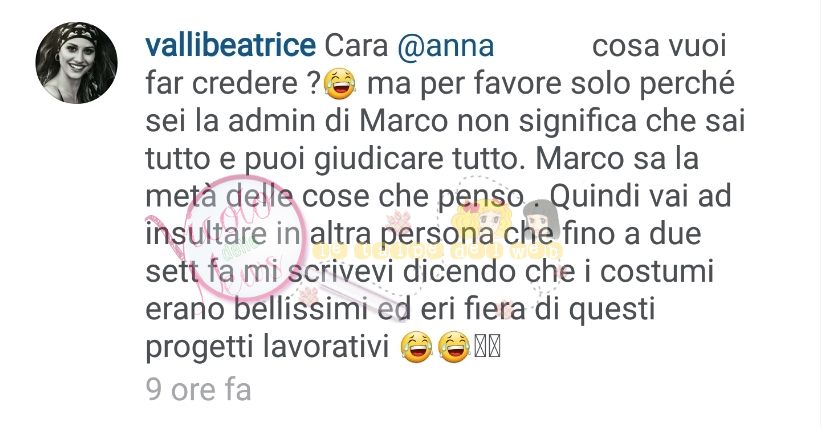Viewport: 821px width, 427px height.
Task: Click the '9 ore fa' timestamp
Action: coord(198,390)
